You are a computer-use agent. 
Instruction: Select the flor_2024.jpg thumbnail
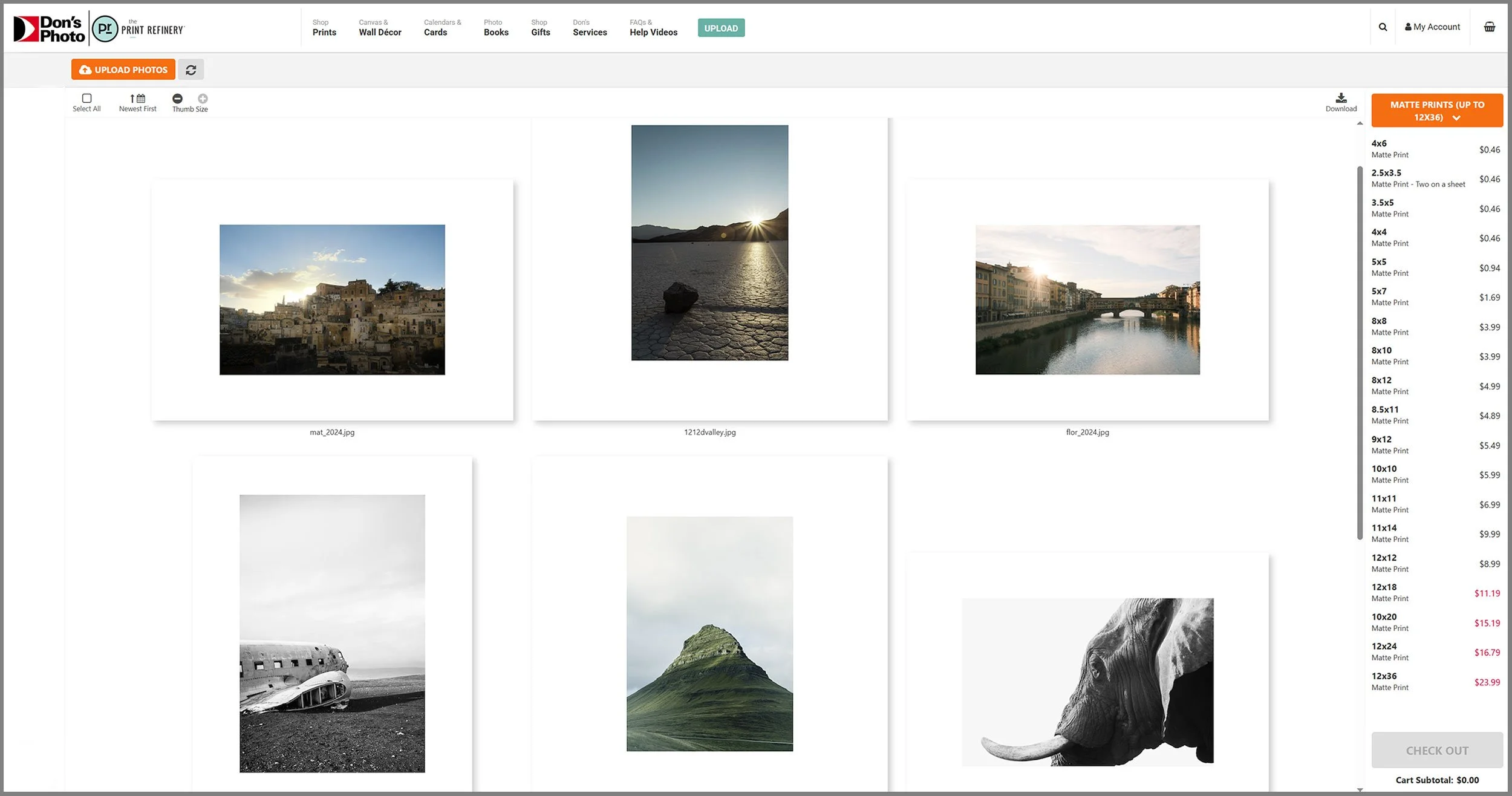coord(1087,300)
